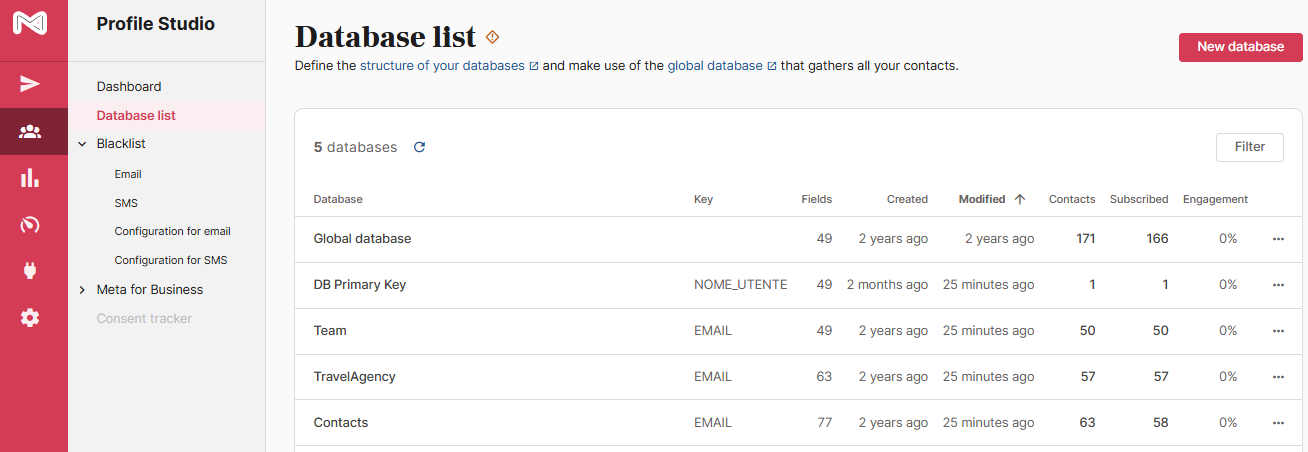Sort by the Modified column arrow
1308x452 pixels.
click(1020, 199)
